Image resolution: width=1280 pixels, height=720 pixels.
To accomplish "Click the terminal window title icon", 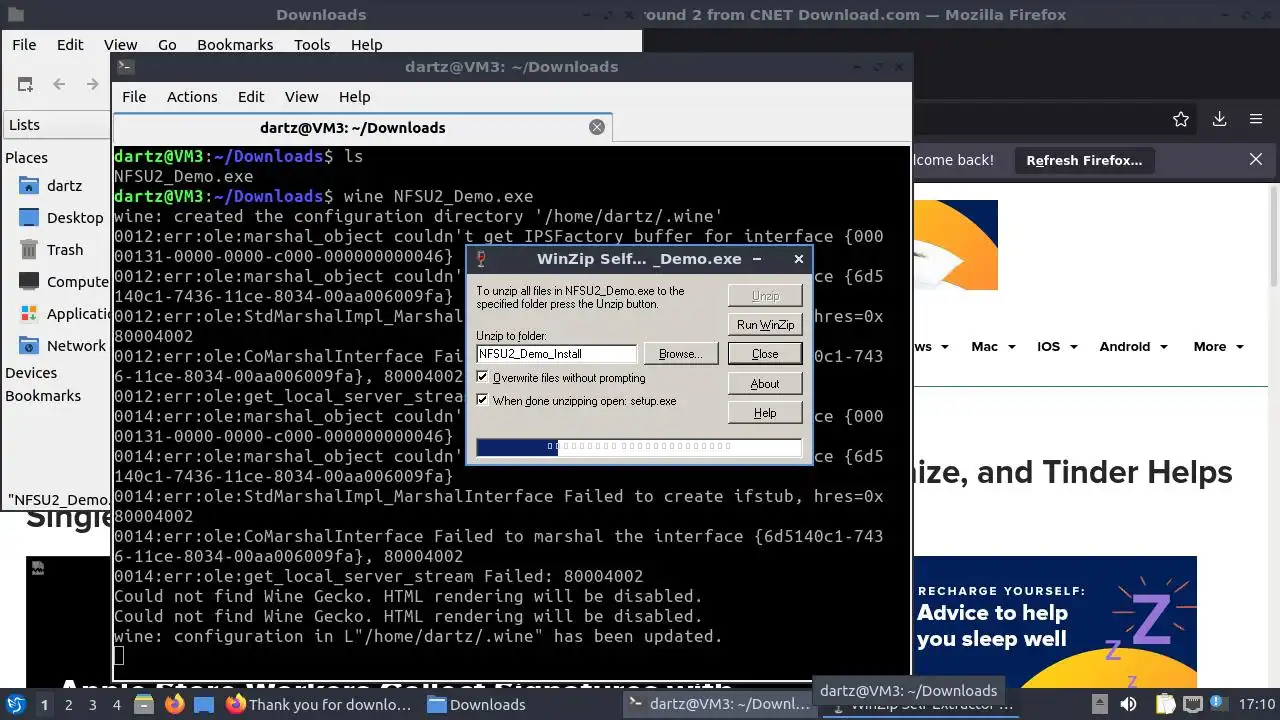I will [125, 67].
